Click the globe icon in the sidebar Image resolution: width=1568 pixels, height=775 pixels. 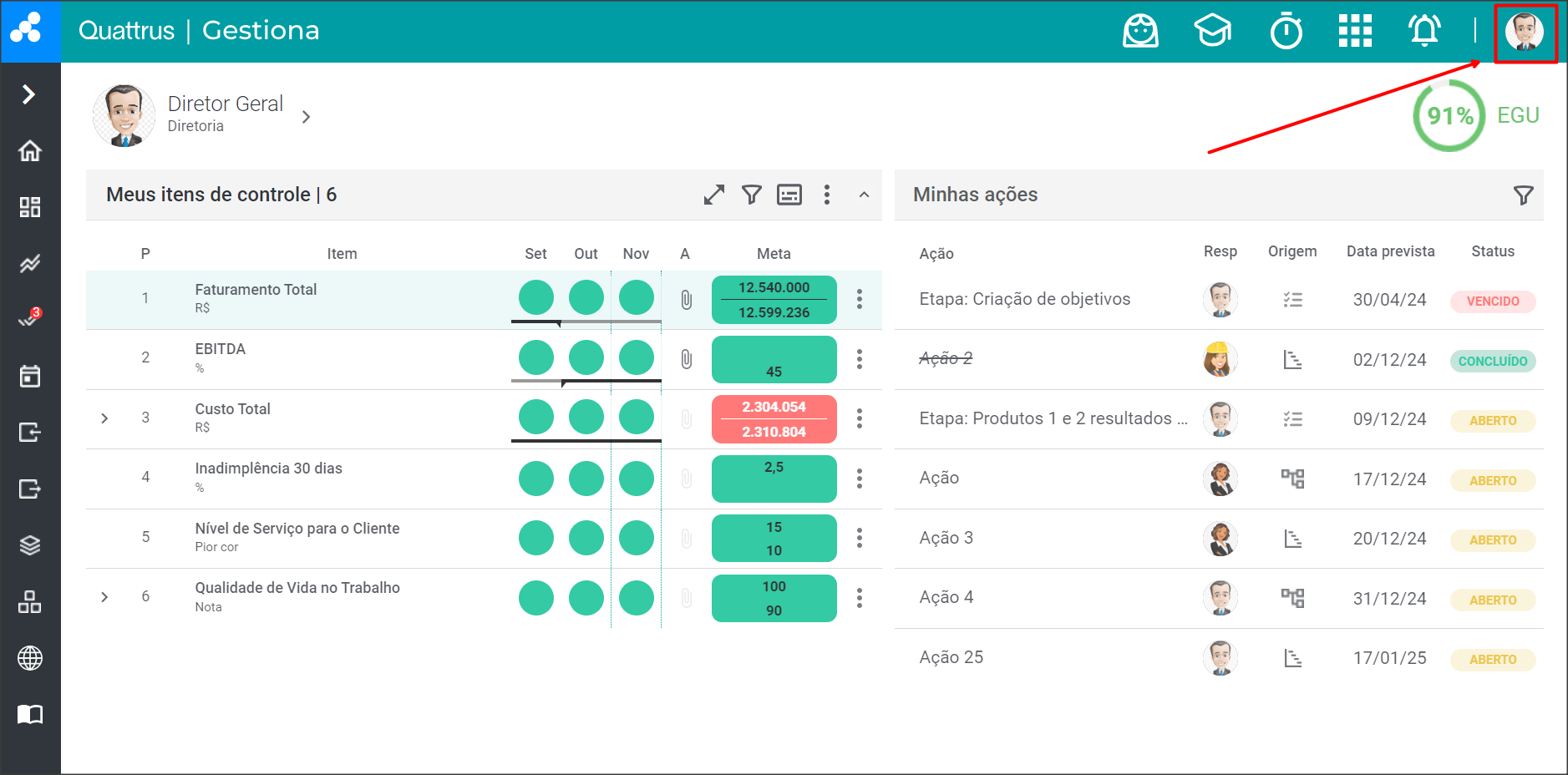click(30, 658)
